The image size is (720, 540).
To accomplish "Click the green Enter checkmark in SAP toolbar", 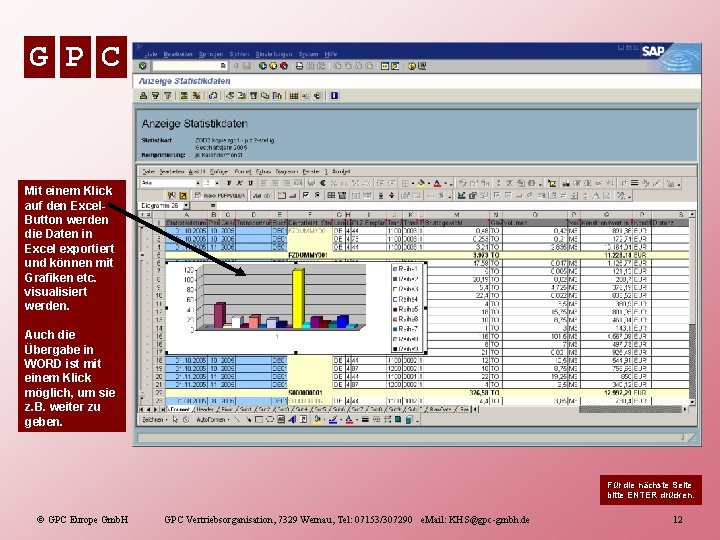I will pos(143,66).
